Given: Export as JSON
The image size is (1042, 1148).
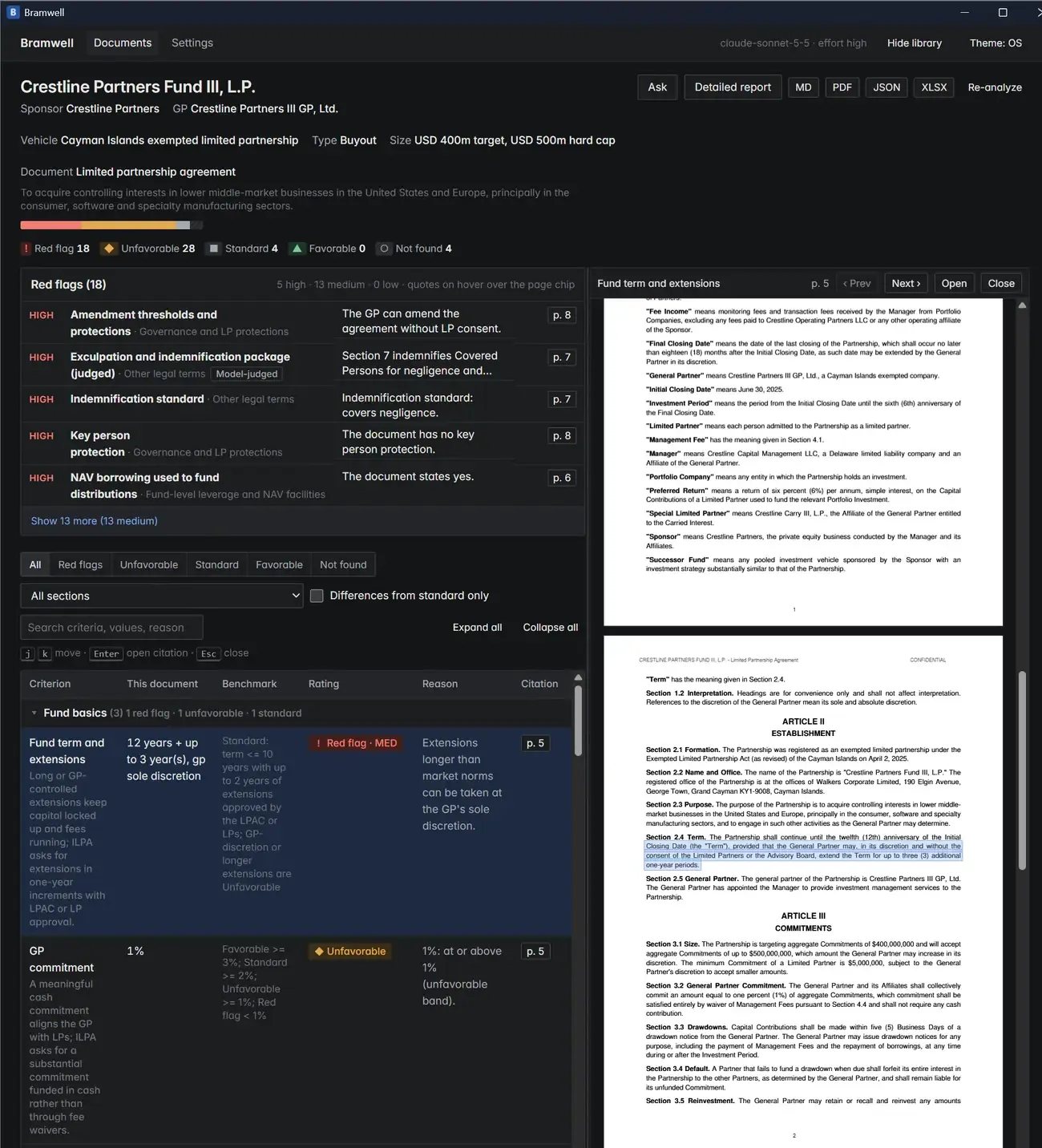Looking at the screenshot, I should pyautogui.click(x=887, y=87).
